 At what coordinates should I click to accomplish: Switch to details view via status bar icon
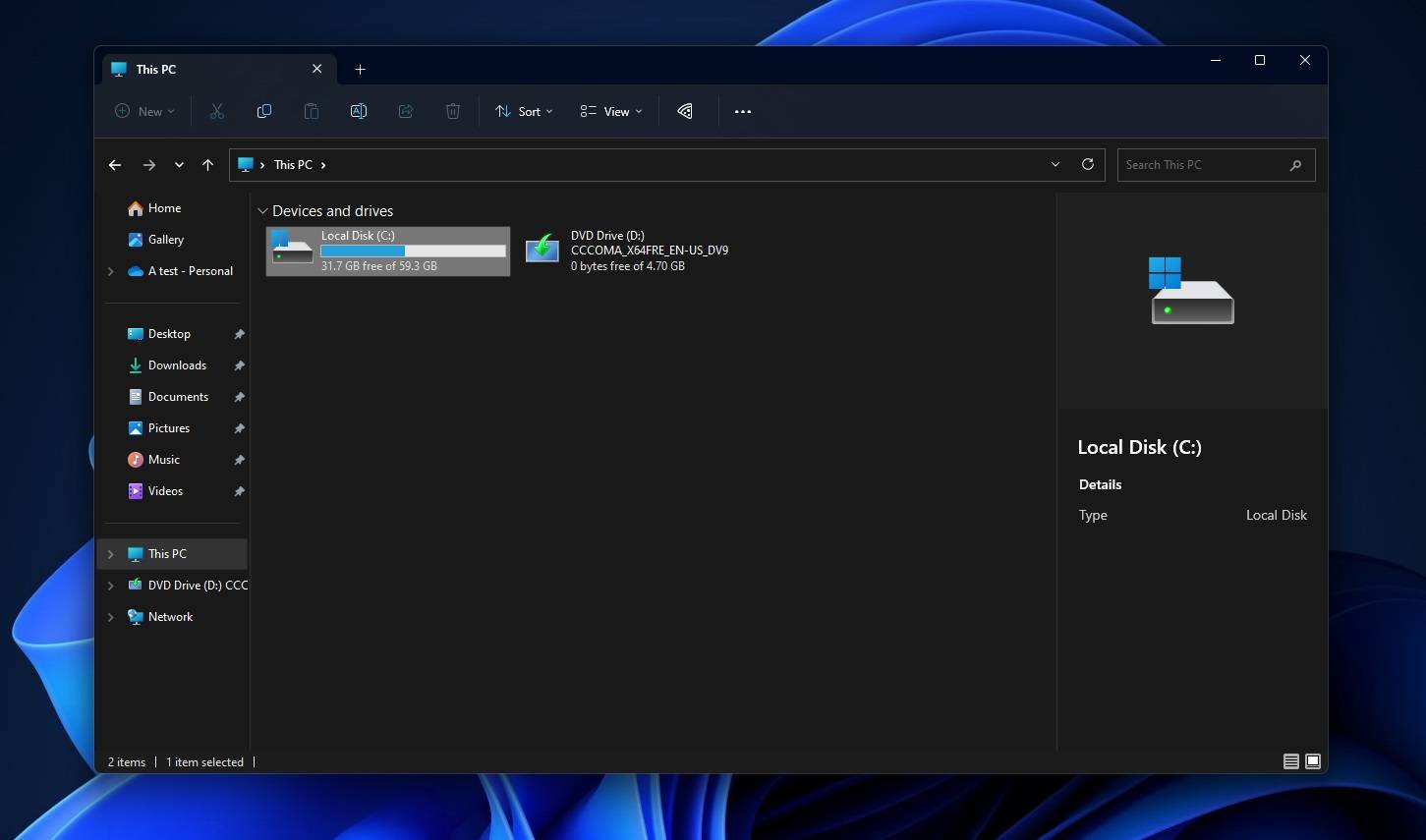pos(1290,760)
